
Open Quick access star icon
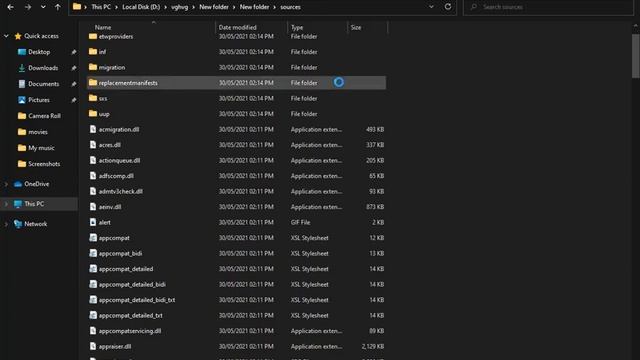click(18, 36)
